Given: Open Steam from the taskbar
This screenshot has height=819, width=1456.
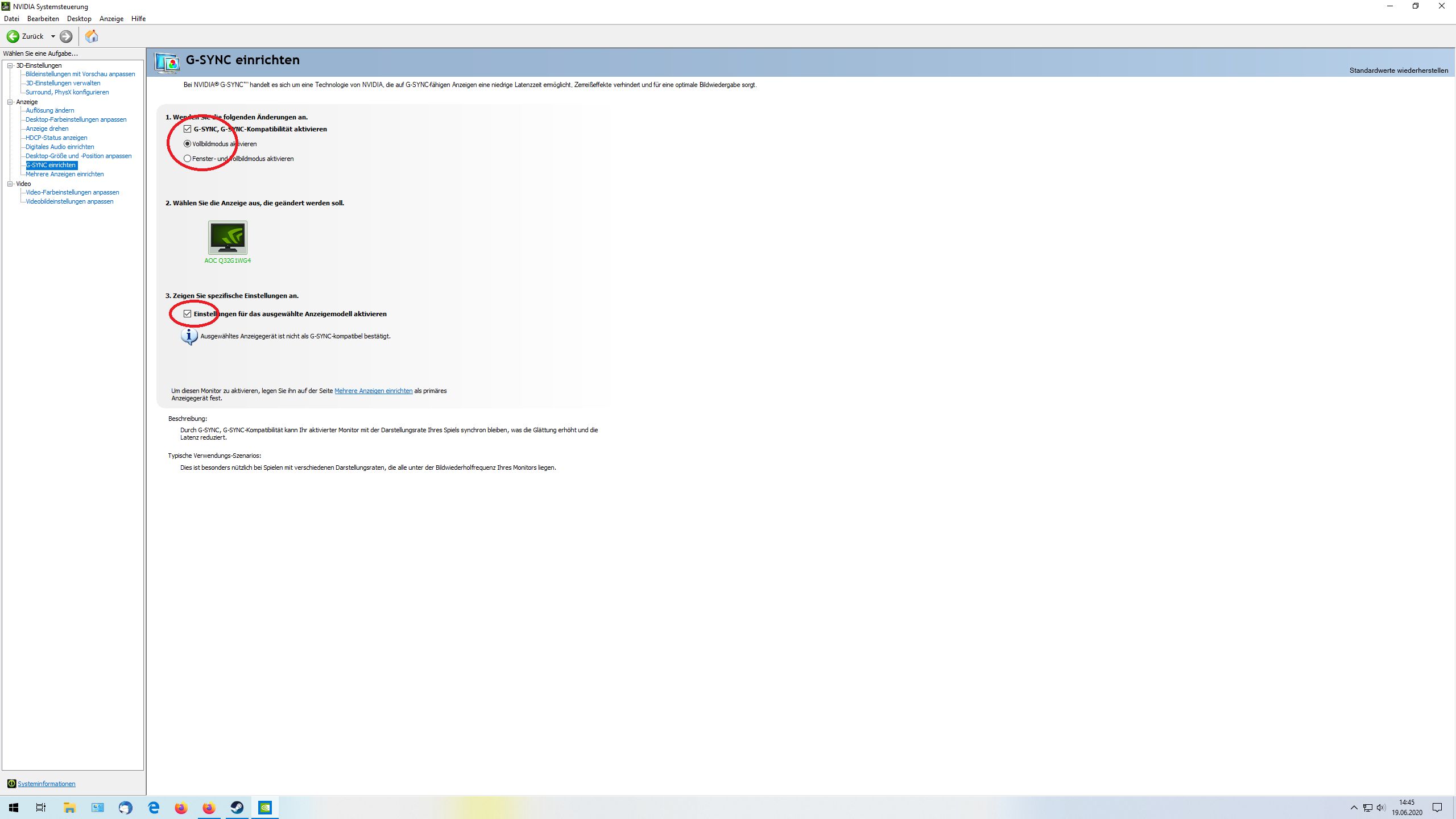Looking at the screenshot, I should point(237,808).
